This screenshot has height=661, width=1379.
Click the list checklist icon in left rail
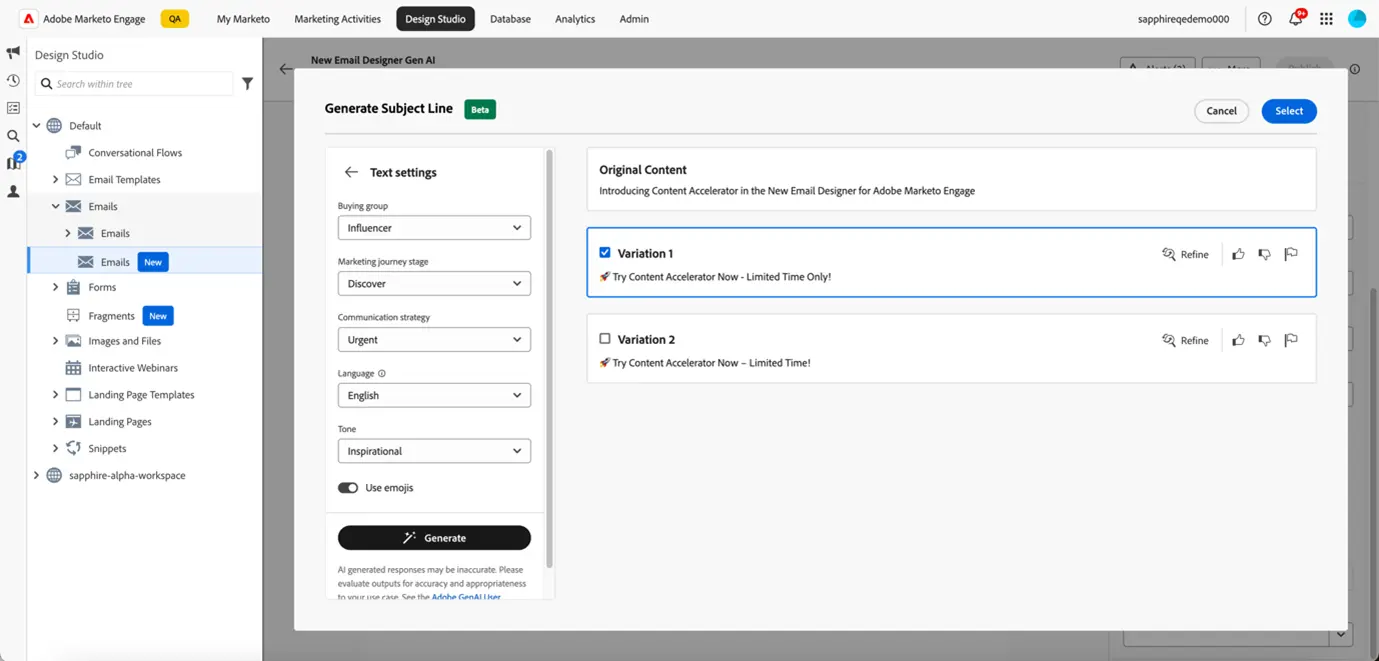tap(13, 108)
